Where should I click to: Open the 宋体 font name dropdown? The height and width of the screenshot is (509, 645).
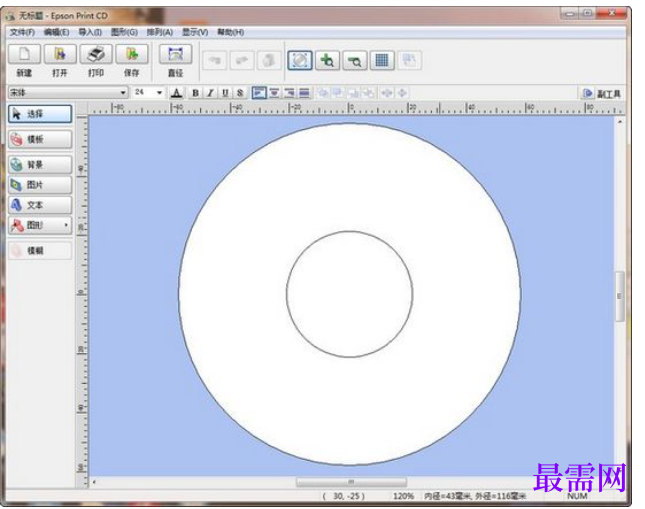click(x=123, y=93)
